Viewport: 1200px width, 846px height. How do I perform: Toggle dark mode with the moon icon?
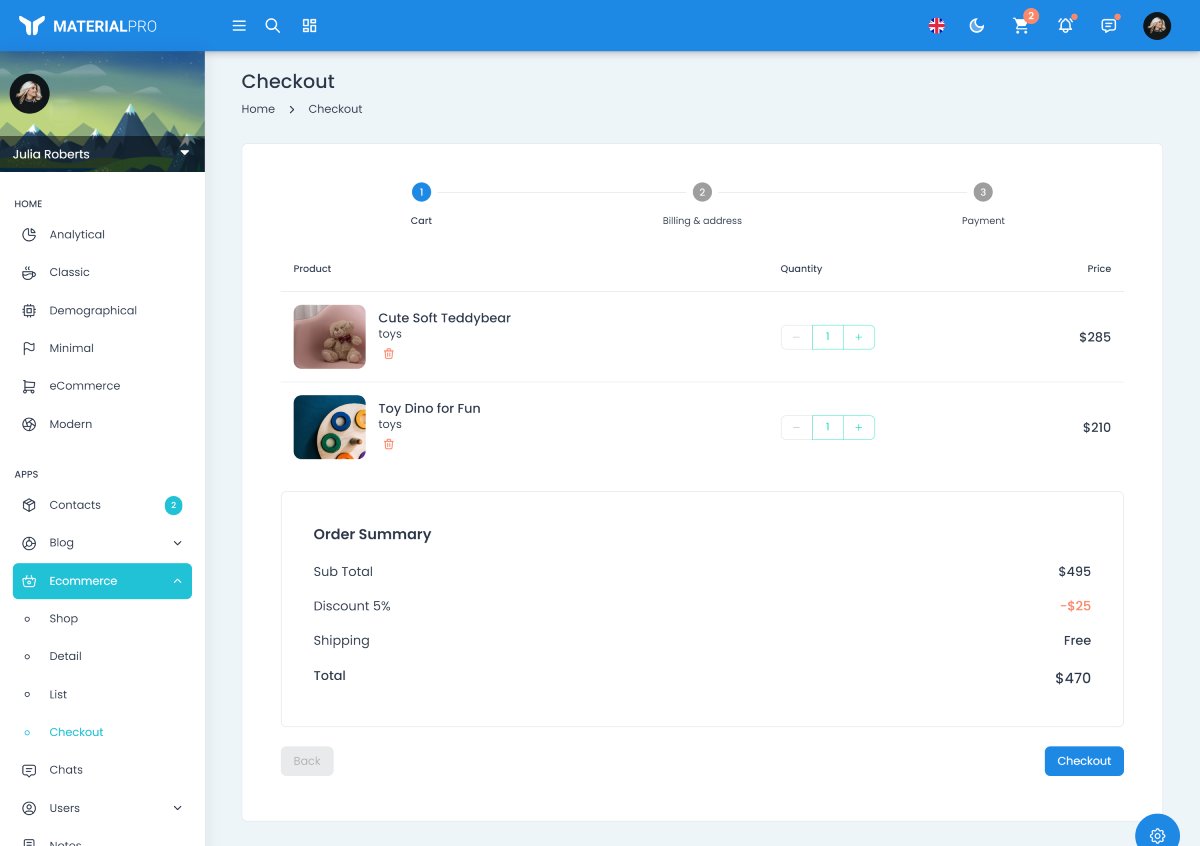(977, 25)
